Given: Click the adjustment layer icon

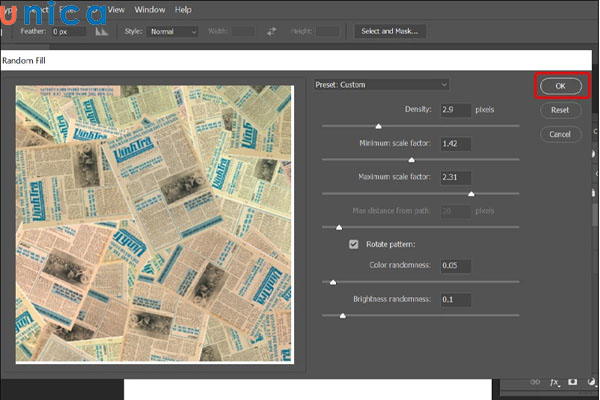Looking at the screenshot, I should (590, 382).
